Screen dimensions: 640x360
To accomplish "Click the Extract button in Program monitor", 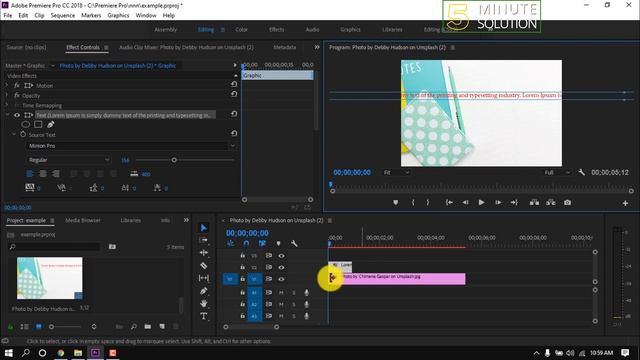I will coord(551,202).
